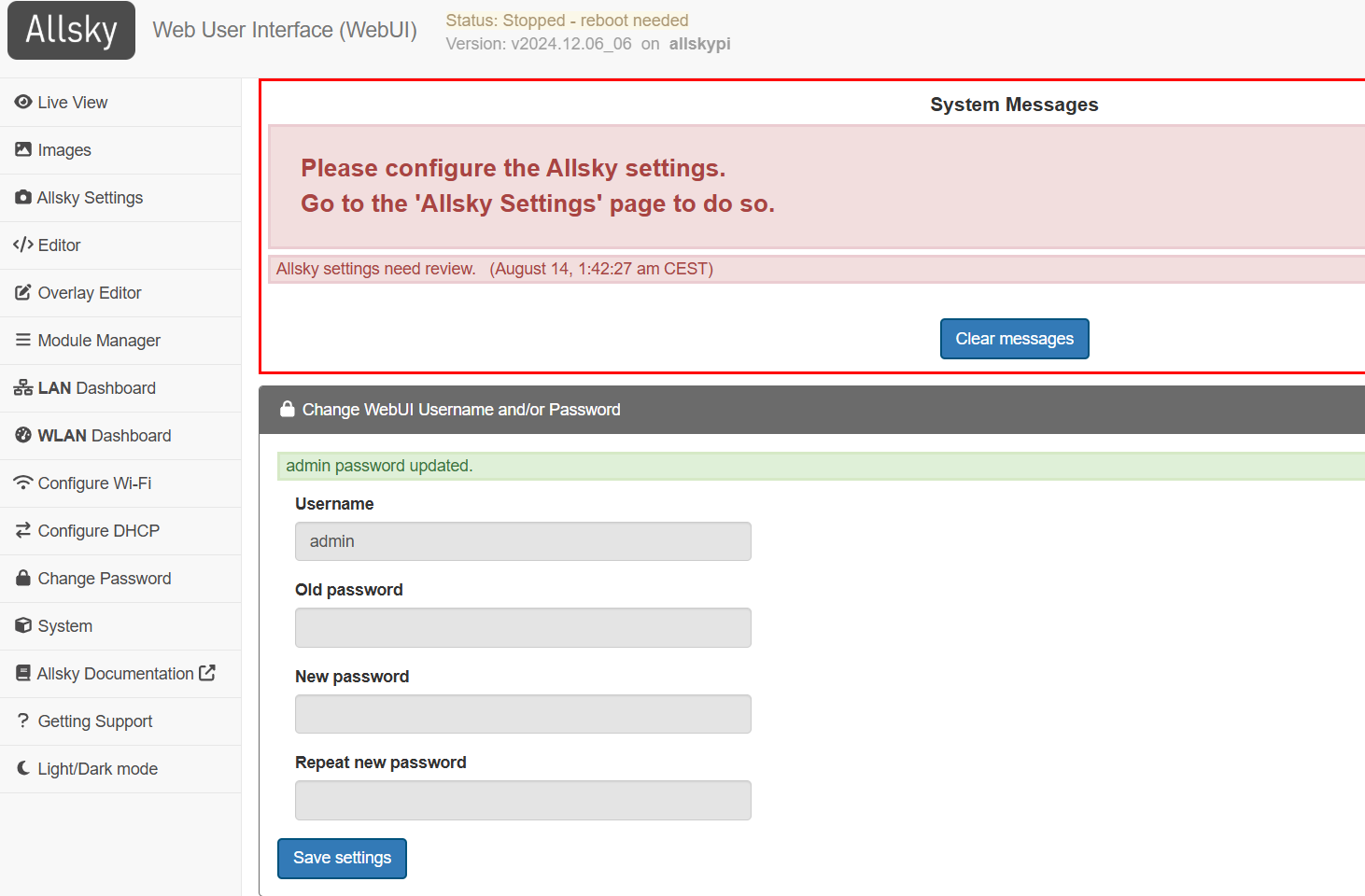This screenshot has height=896, width=1365.
Task: Click Save settings button
Action: (x=342, y=858)
